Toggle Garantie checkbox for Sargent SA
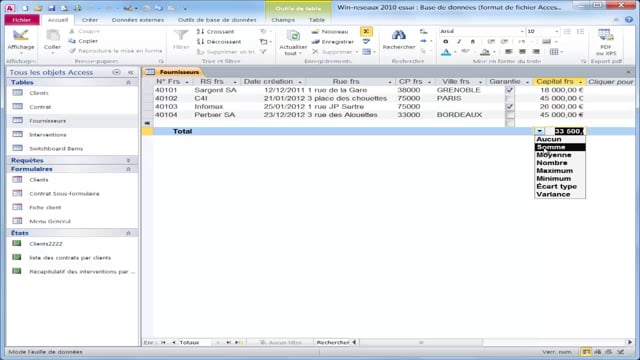Image resolution: width=640 pixels, height=360 pixels. click(509, 90)
